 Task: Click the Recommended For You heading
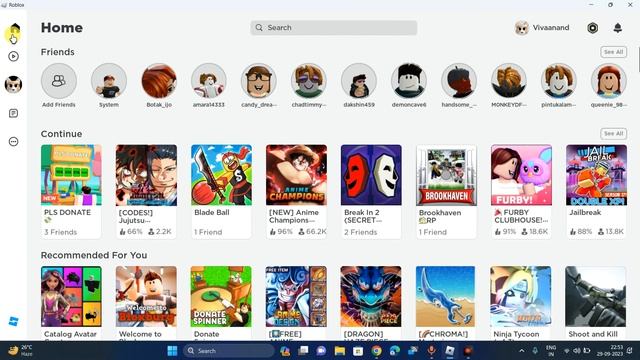tap(94, 255)
